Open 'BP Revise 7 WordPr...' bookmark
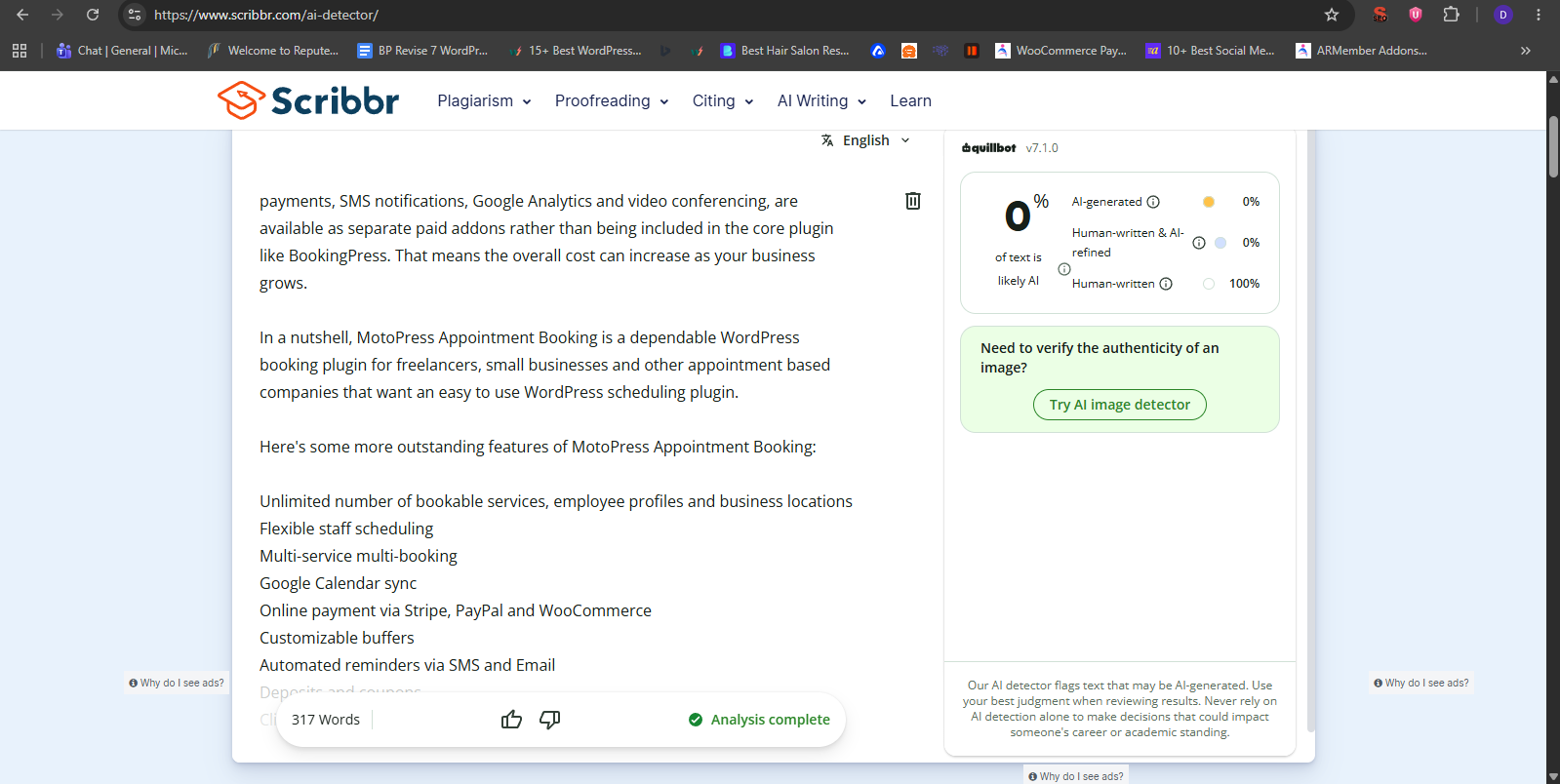Screen dimensions: 1560x784 tap(422, 51)
